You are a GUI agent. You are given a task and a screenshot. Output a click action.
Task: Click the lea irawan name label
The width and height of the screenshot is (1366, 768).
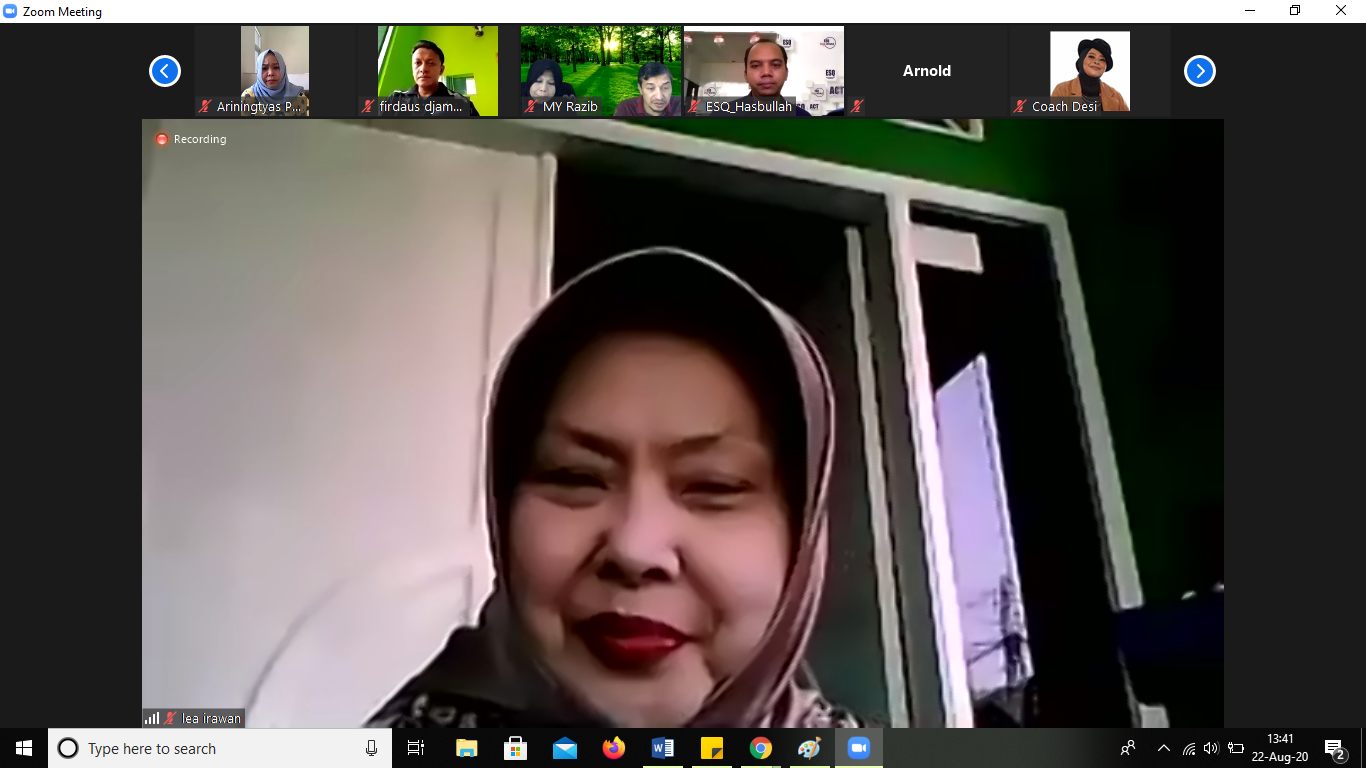coord(210,718)
